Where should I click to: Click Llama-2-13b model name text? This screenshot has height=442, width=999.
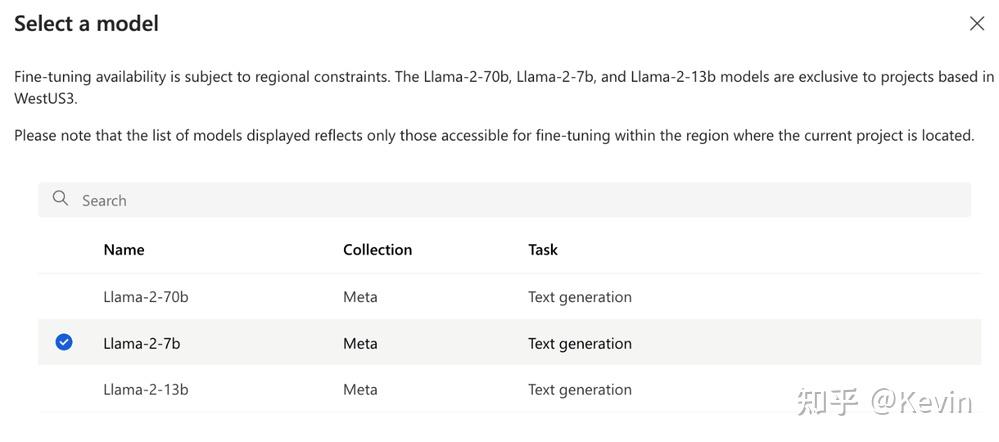(x=146, y=390)
